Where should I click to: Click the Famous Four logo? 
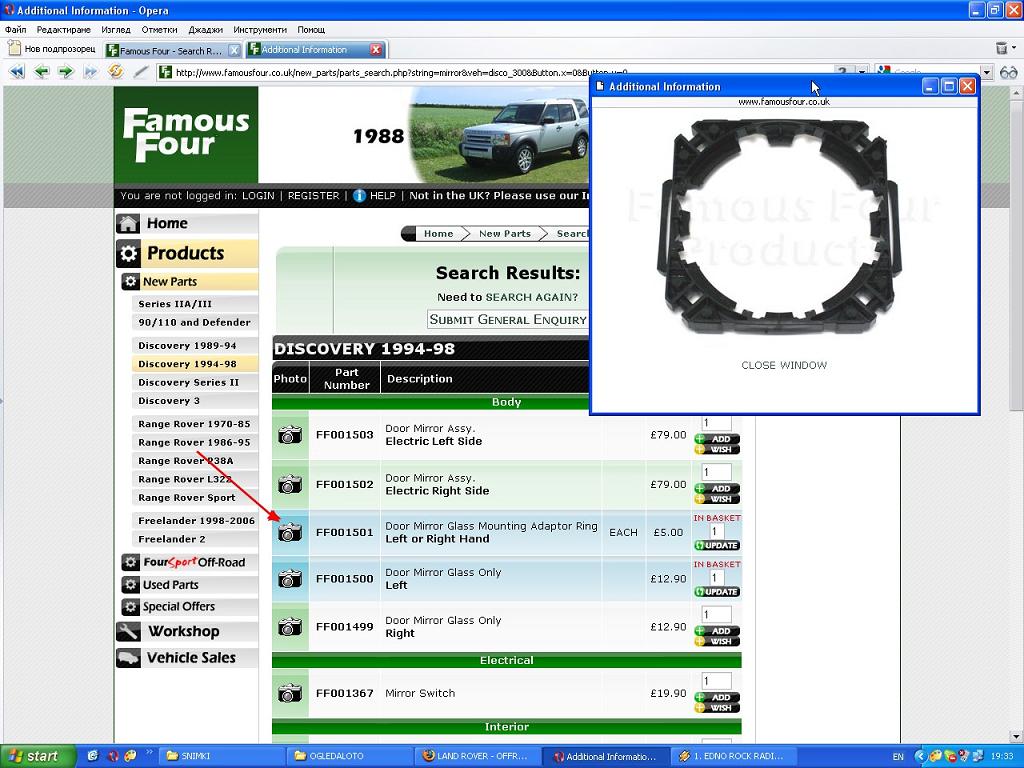click(186, 135)
